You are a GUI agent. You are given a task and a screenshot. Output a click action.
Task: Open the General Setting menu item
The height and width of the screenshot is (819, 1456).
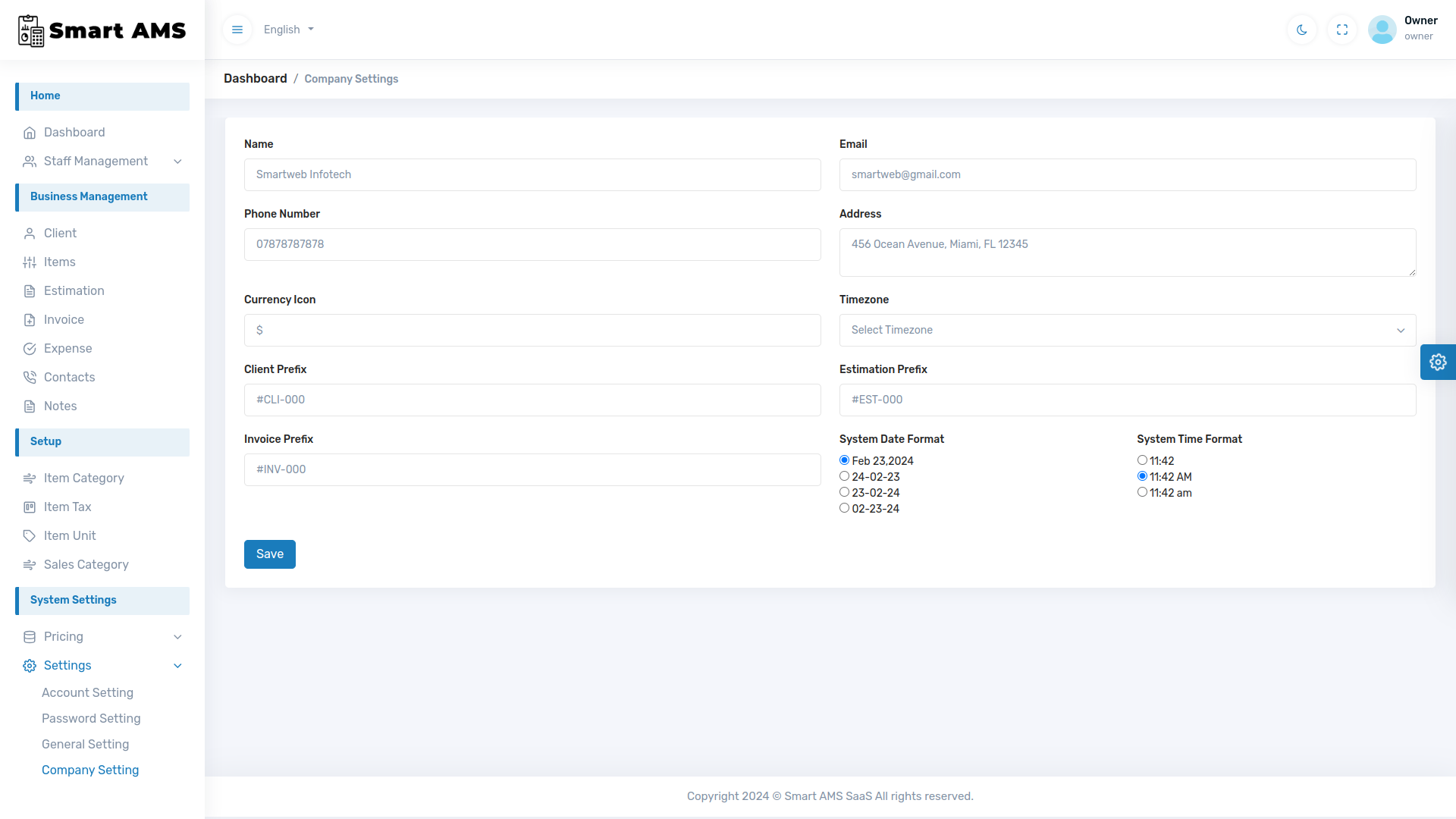[86, 744]
